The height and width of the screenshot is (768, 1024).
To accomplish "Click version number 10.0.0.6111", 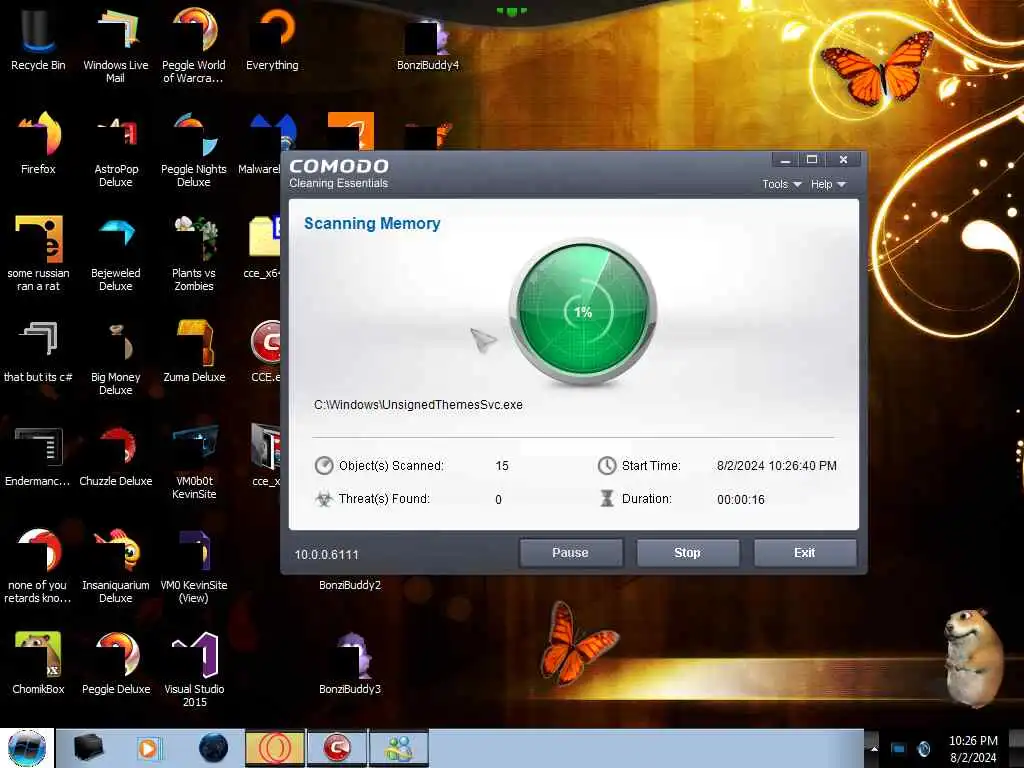I will [326, 554].
